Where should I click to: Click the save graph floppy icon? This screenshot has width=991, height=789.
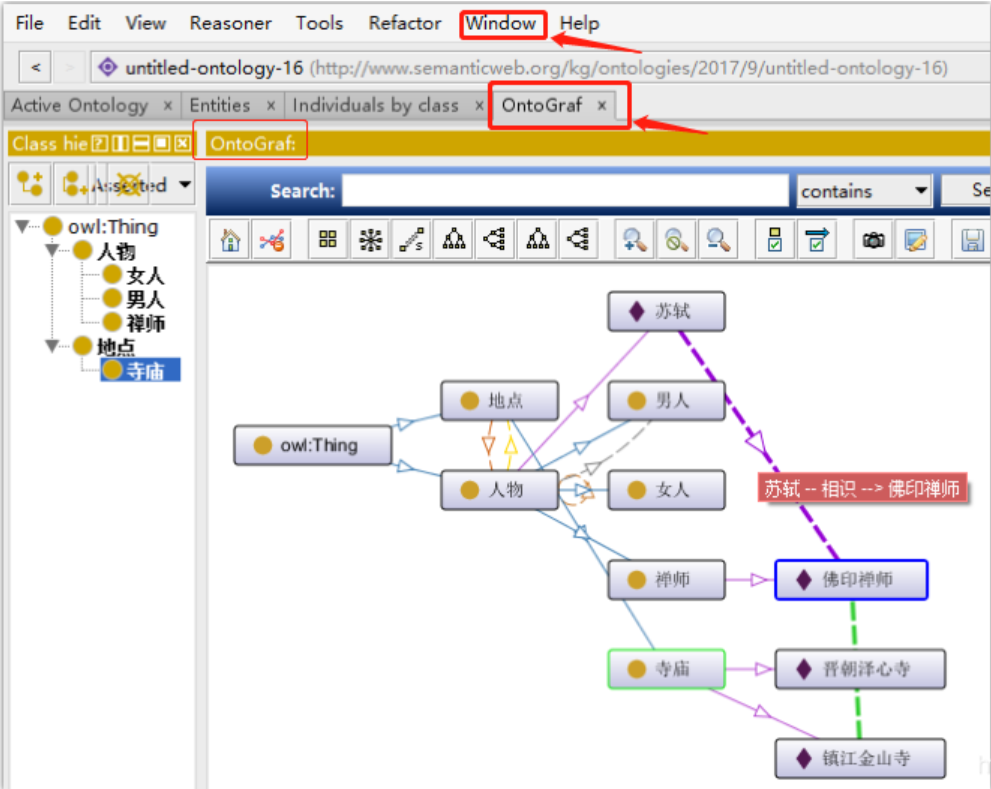[x=970, y=240]
